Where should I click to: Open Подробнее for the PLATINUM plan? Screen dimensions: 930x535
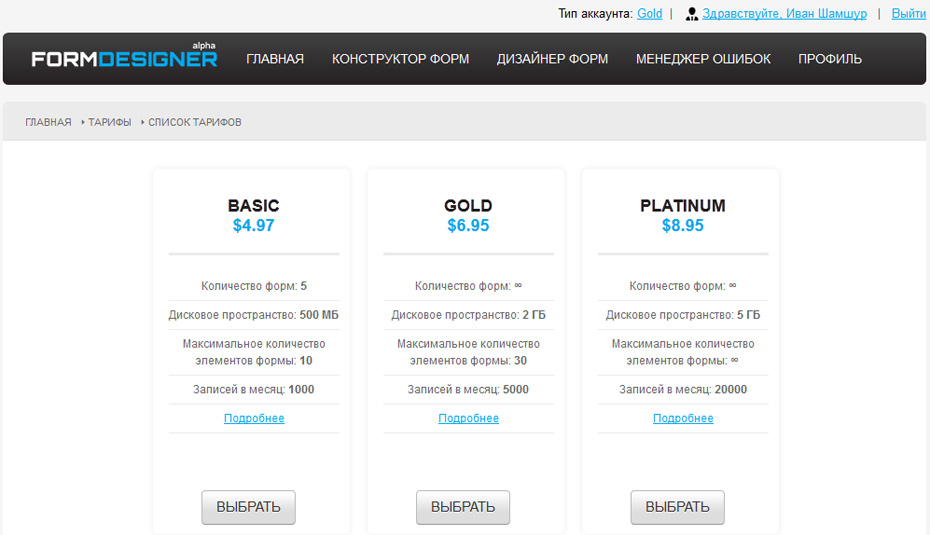683,418
